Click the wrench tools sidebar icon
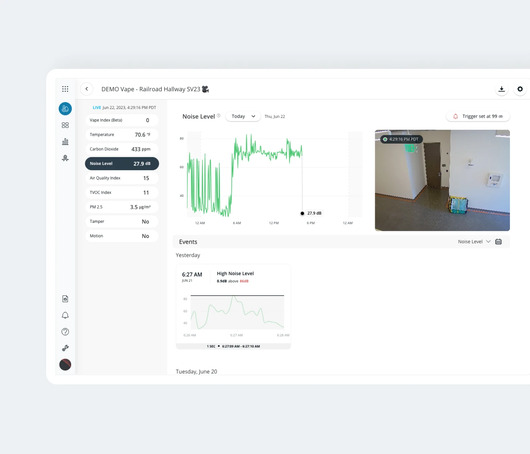 (x=65, y=348)
